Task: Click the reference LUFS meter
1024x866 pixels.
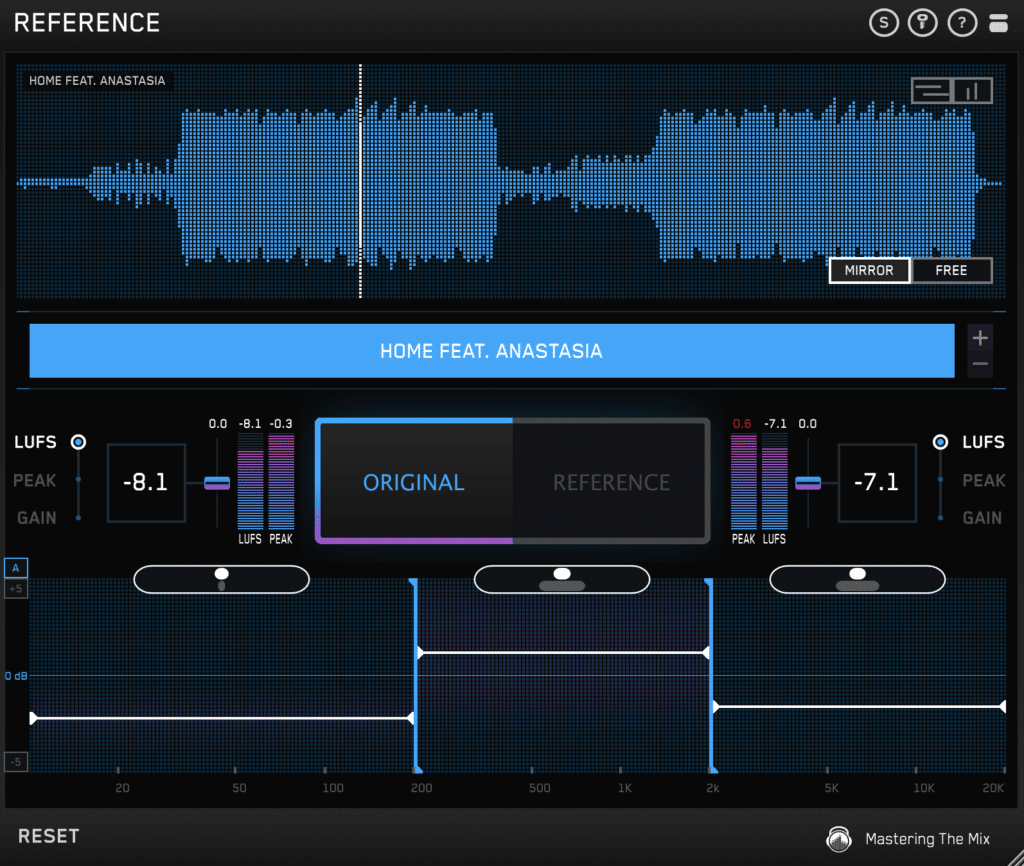Action: (x=775, y=481)
